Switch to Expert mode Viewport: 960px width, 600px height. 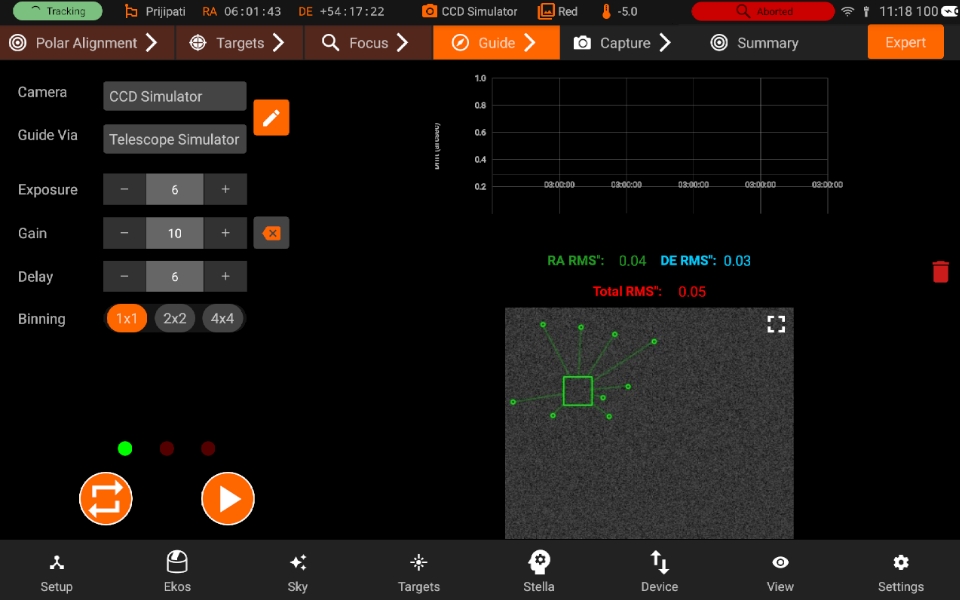[x=905, y=42]
